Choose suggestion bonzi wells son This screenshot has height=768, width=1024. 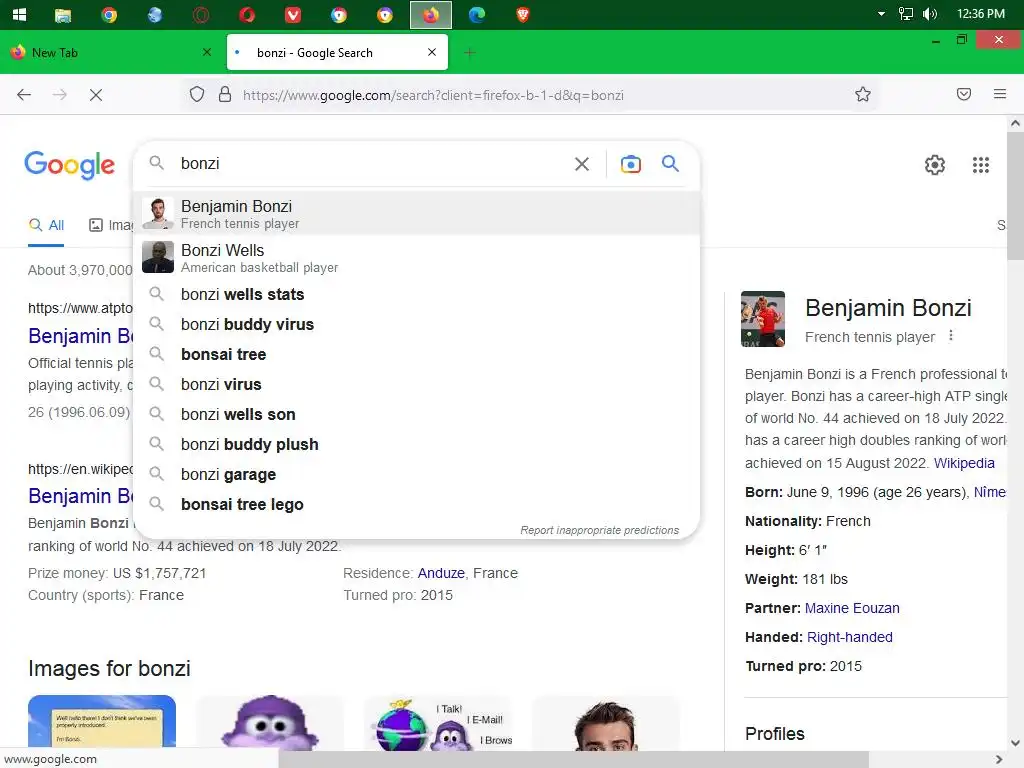(417, 415)
